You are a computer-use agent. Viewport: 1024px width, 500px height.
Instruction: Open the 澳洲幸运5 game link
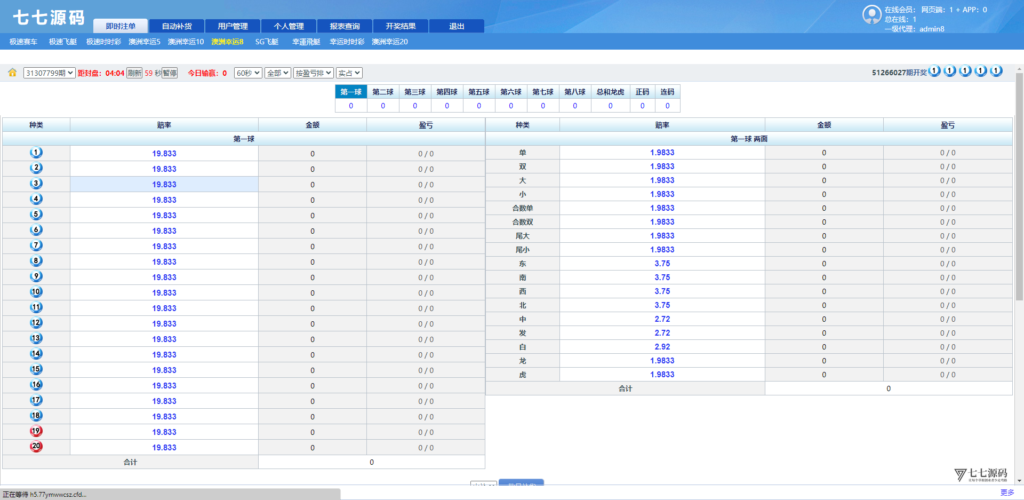coord(144,42)
